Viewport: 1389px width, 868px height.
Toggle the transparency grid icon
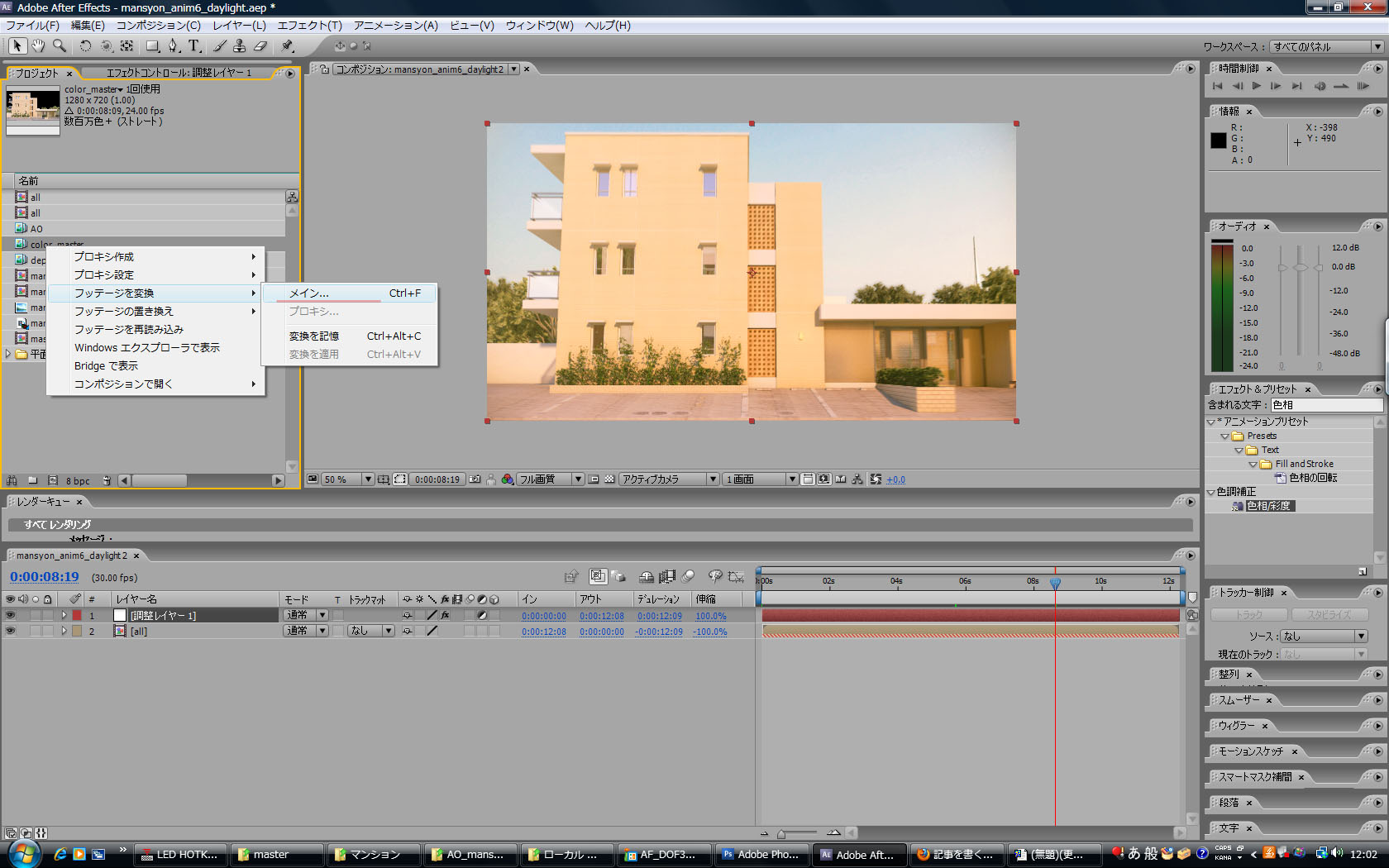click(x=609, y=479)
